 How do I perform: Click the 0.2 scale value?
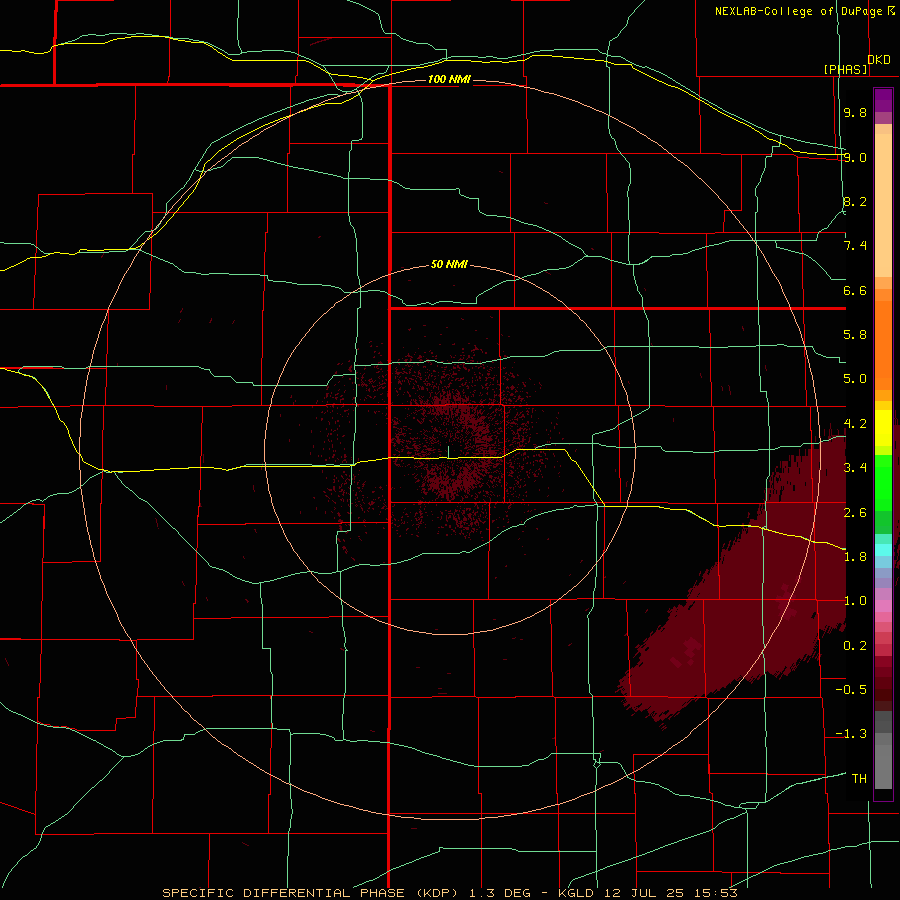[855, 646]
